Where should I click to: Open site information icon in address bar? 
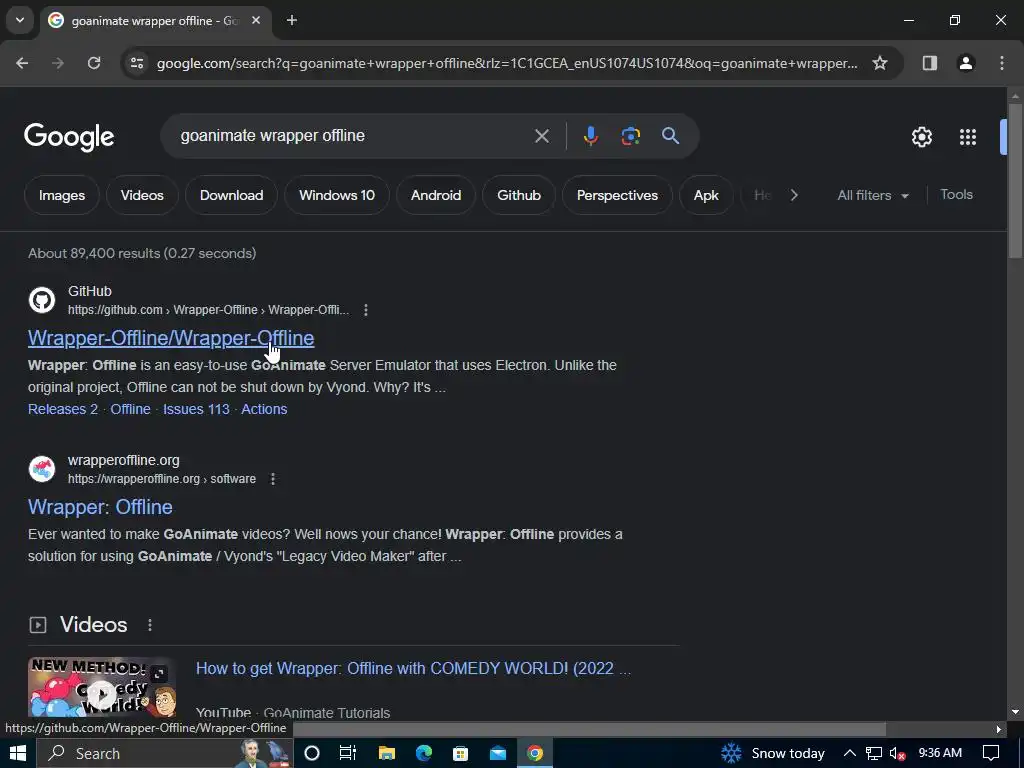tap(136, 63)
